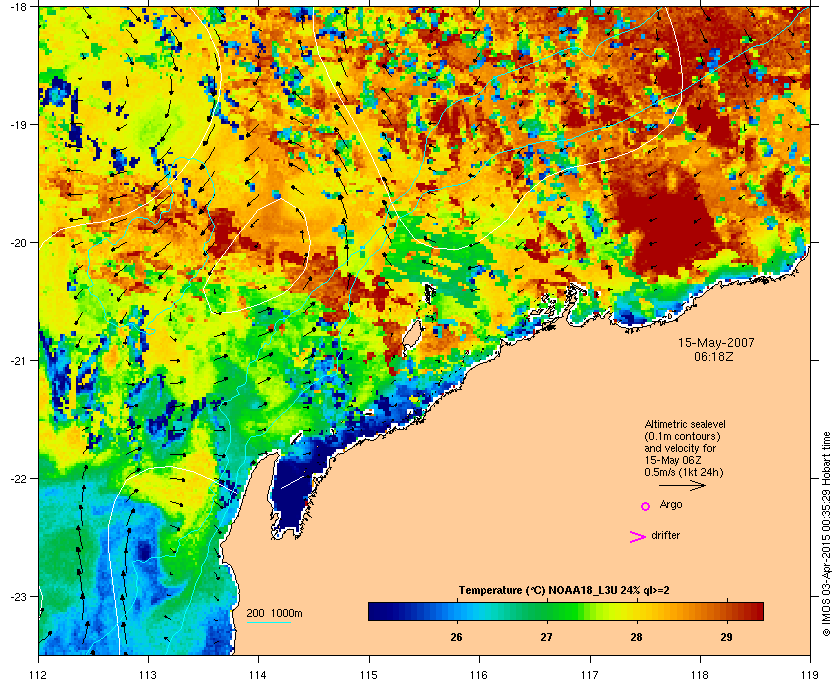Click the date label 15-May-2007
This screenshot has width=840, height=680.
tap(716, 342)
